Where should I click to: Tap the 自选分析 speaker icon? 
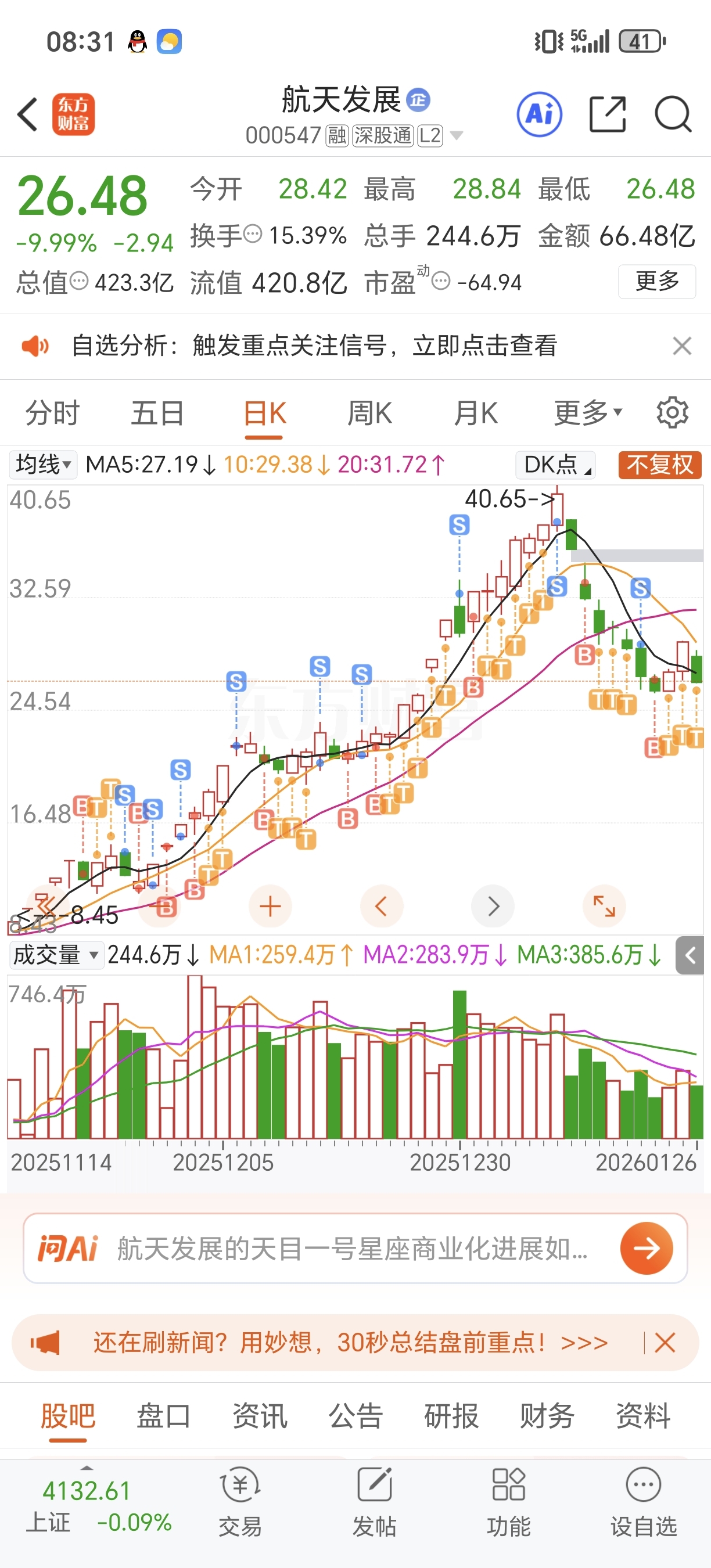pyautogui.click(x=35, y=346)
